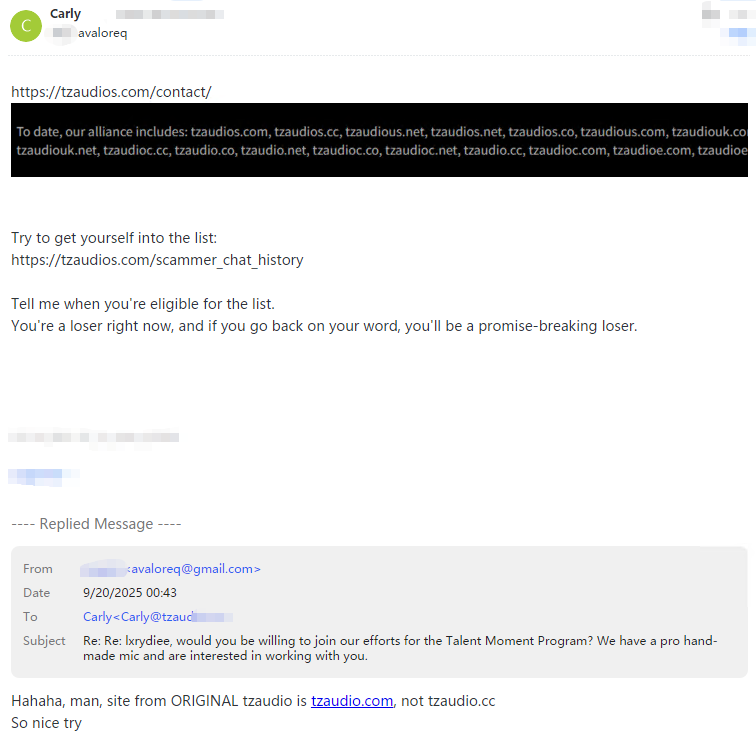The image size is (756, 742).
Task: Click the 'Hahaha, man, site from ORIGINAL' text
Action: pyautogui.click(x=150, y=701)
